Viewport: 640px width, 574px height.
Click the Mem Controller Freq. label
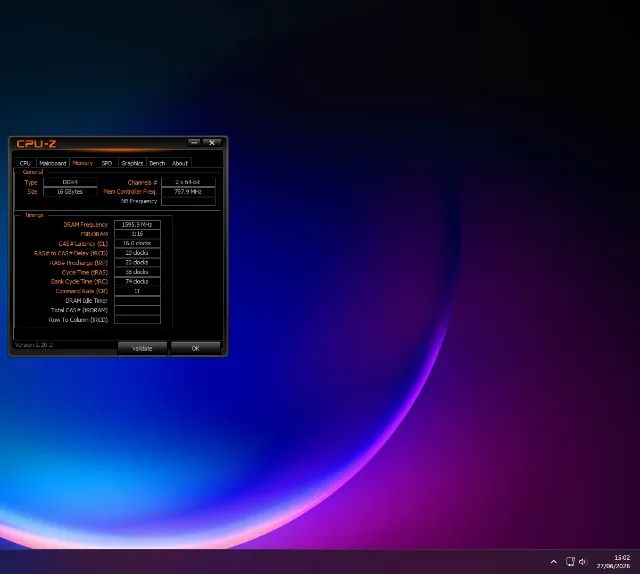point(130,191)
